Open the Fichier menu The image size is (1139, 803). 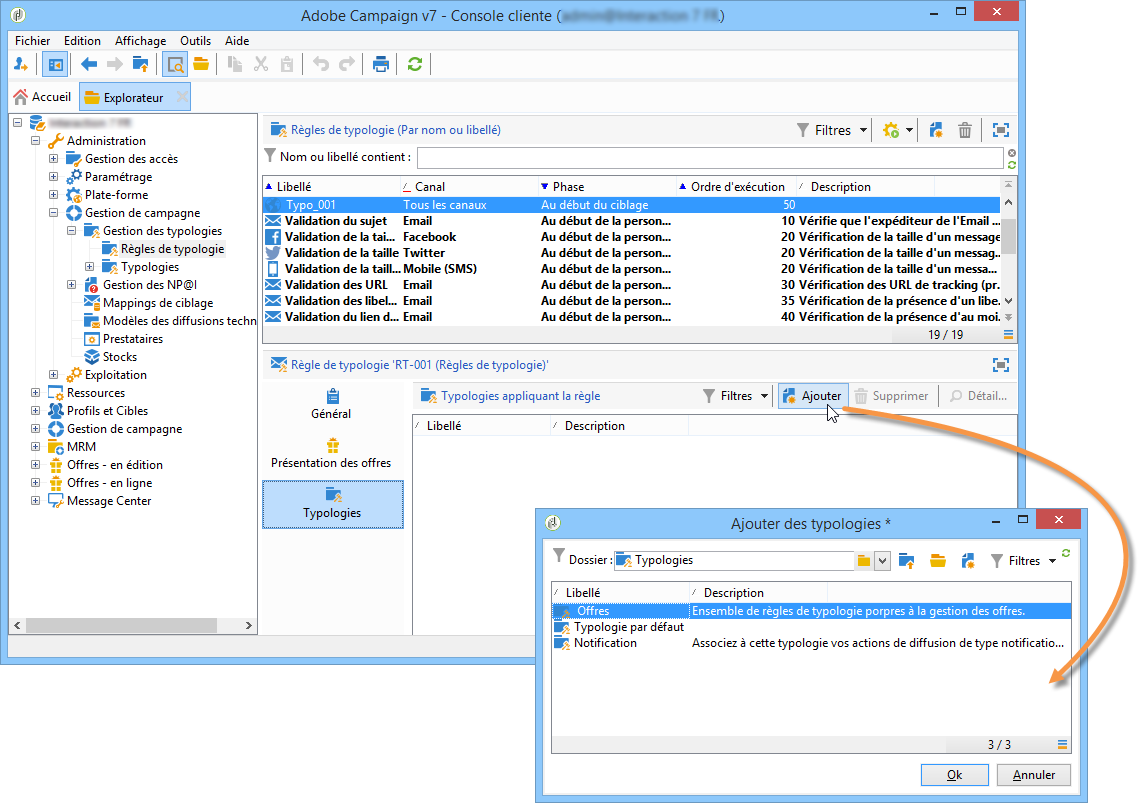point(33,41)
